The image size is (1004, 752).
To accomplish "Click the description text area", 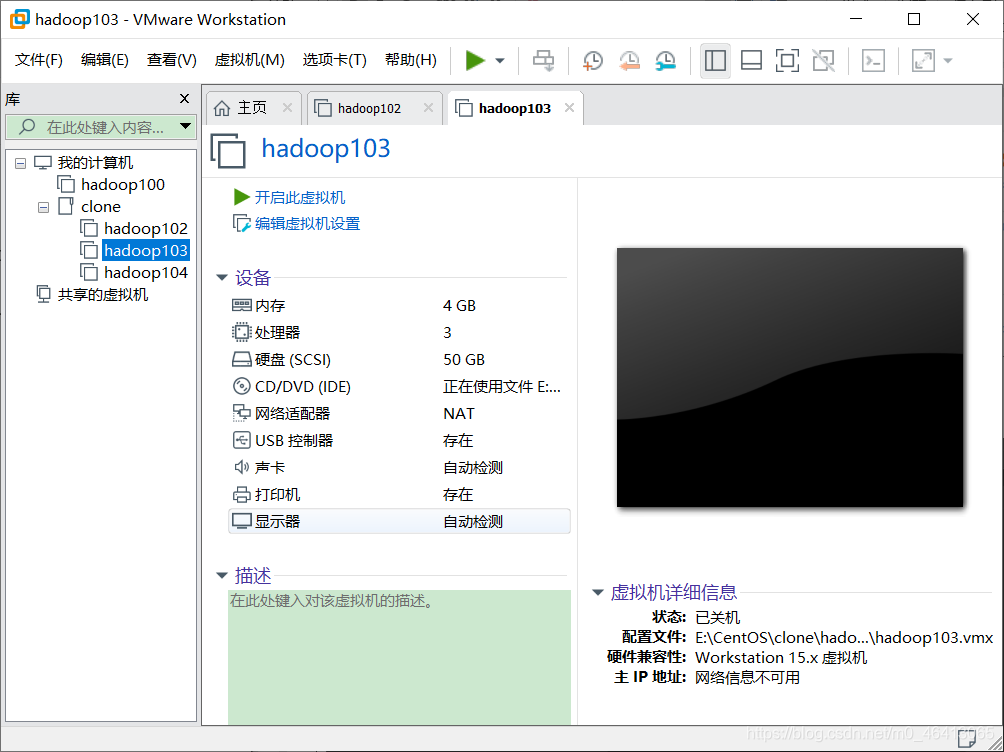I will click(x=399, y=657).
